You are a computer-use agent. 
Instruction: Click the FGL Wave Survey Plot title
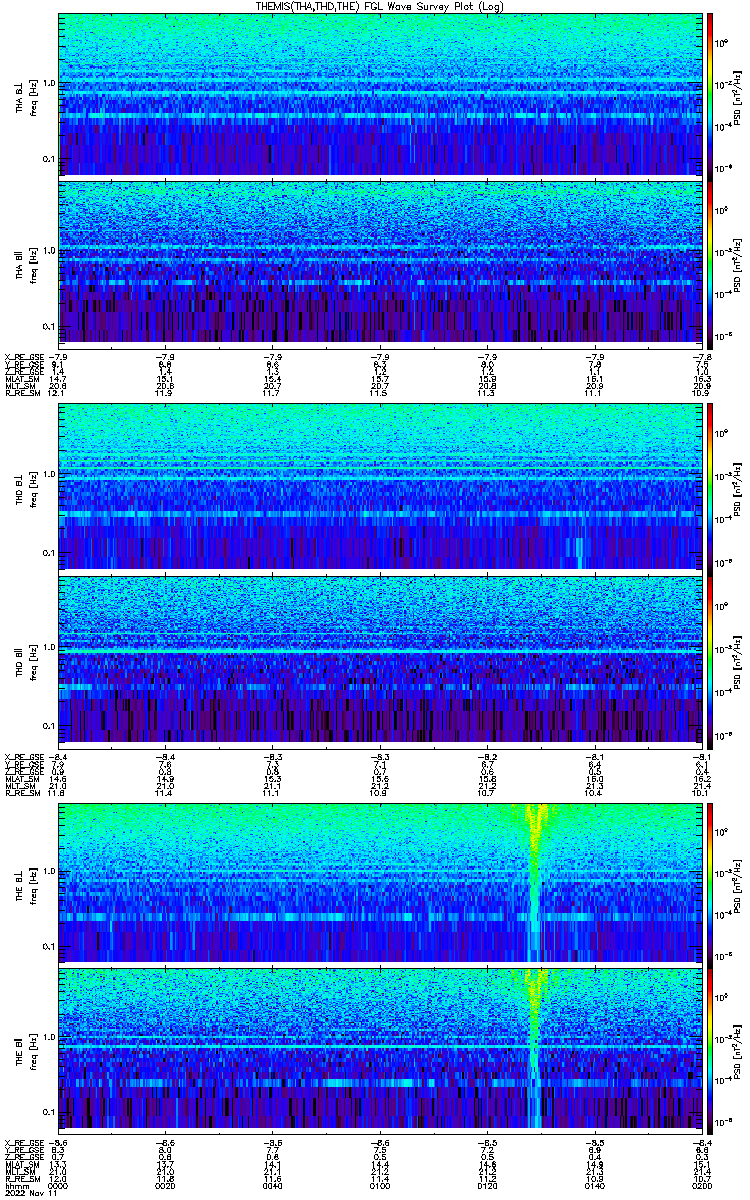tap(376, 6)
